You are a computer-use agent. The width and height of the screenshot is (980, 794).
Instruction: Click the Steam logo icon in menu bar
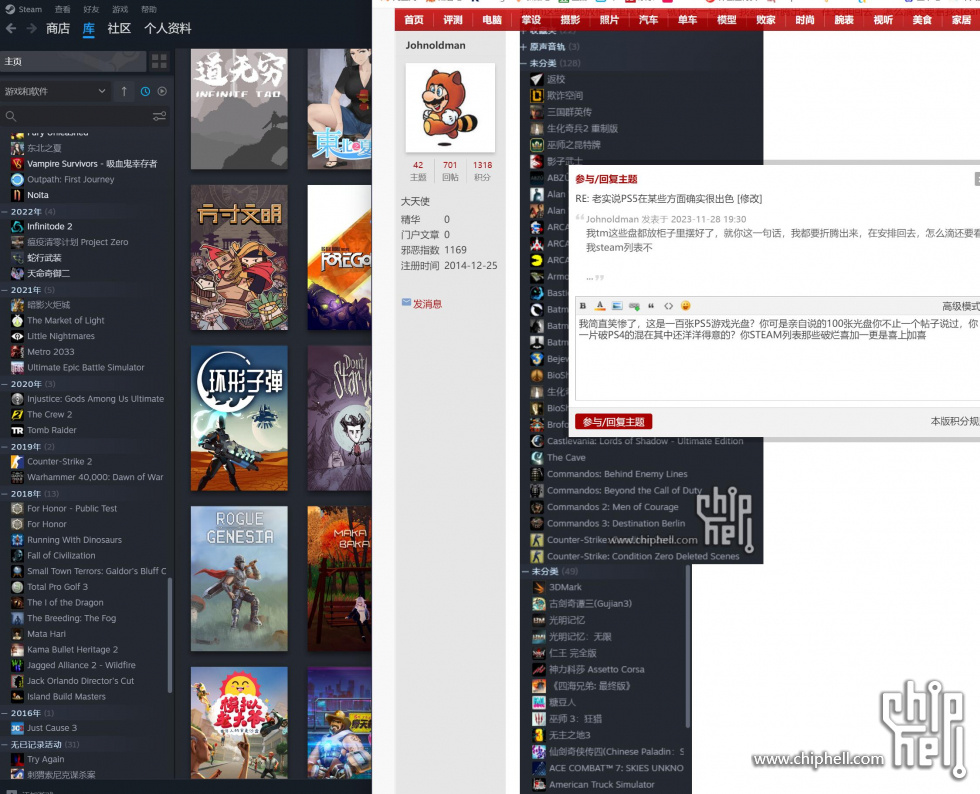(10, 9)
